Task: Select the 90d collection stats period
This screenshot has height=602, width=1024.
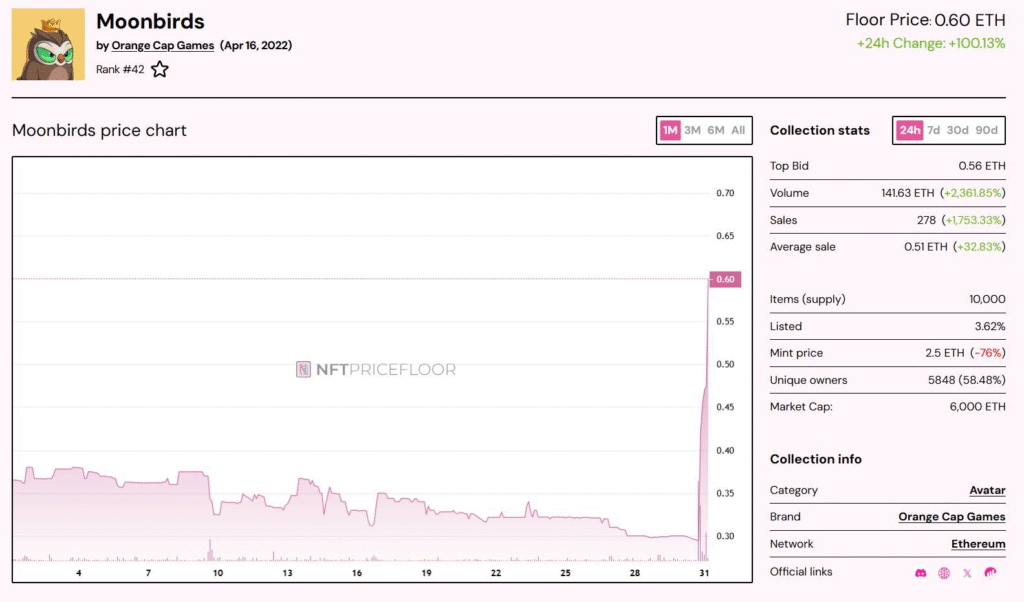Action: [986, 131]
